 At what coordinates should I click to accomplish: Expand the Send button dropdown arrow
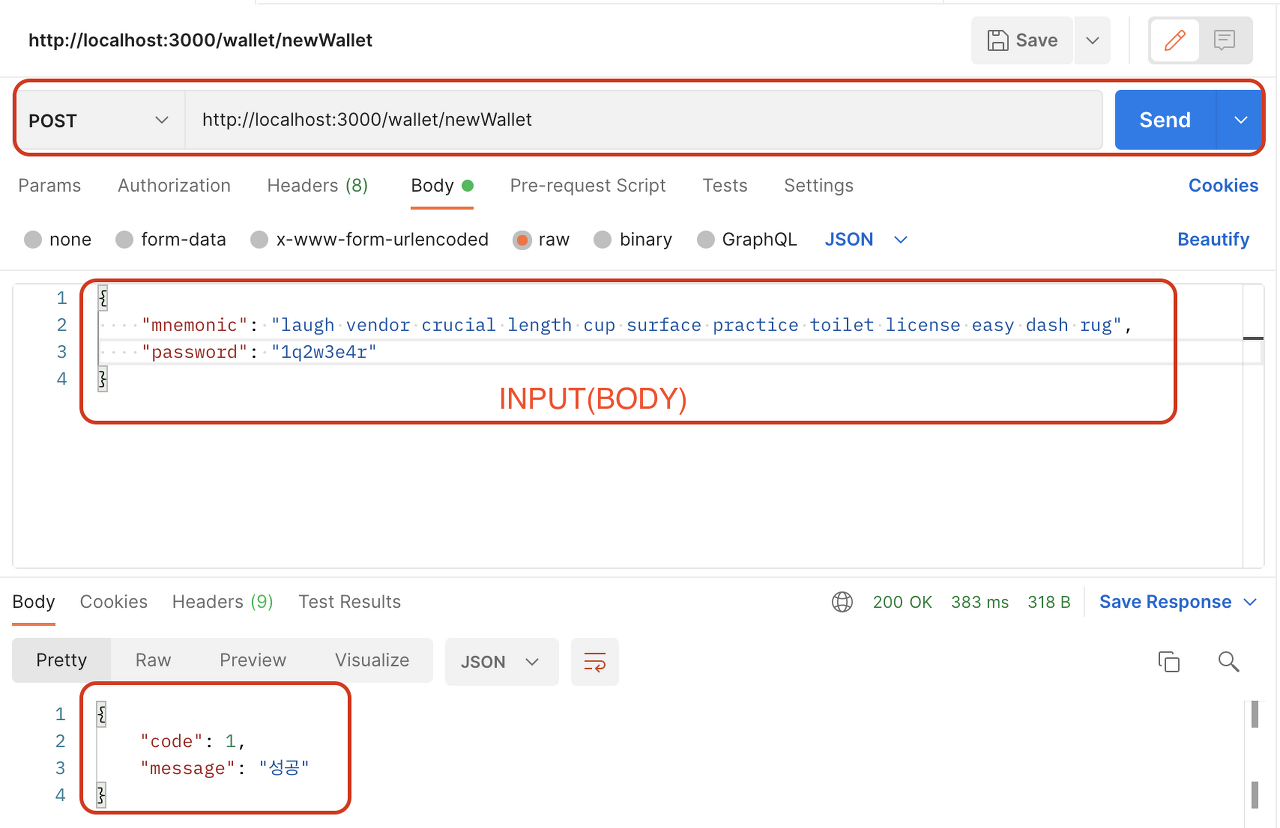[x=1240, y=120]
